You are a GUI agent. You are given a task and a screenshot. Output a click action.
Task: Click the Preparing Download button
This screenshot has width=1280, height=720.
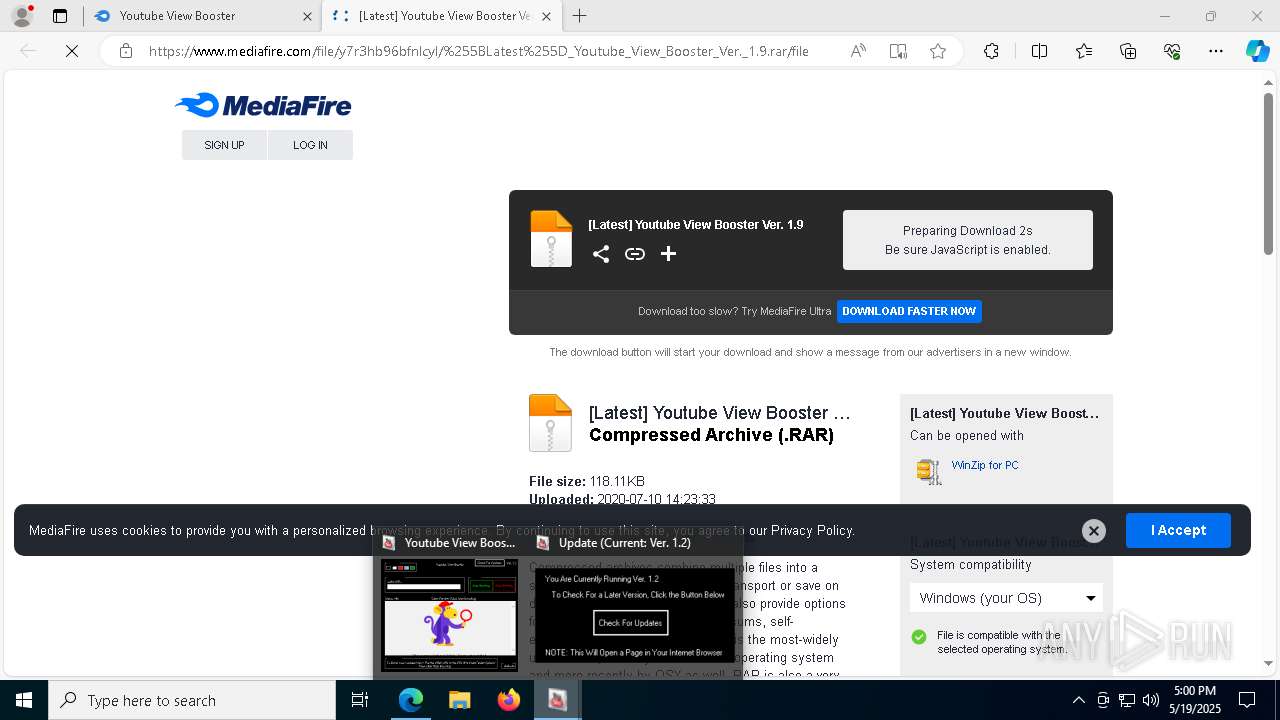coord(968,240)
